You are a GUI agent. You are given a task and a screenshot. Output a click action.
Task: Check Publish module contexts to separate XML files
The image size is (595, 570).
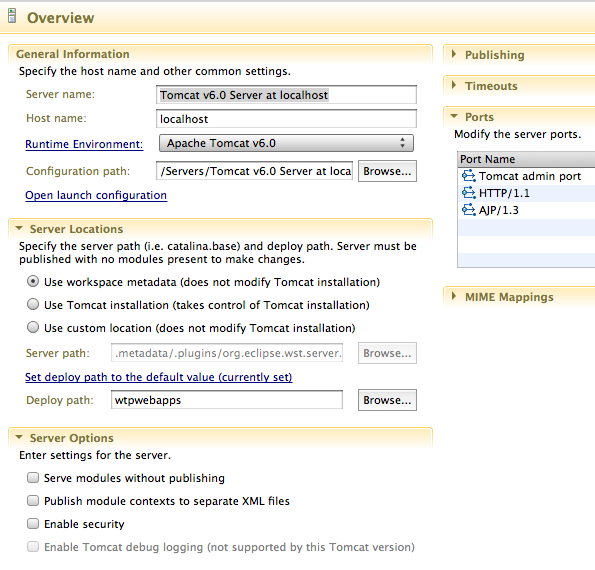click(x=33, y=501)
